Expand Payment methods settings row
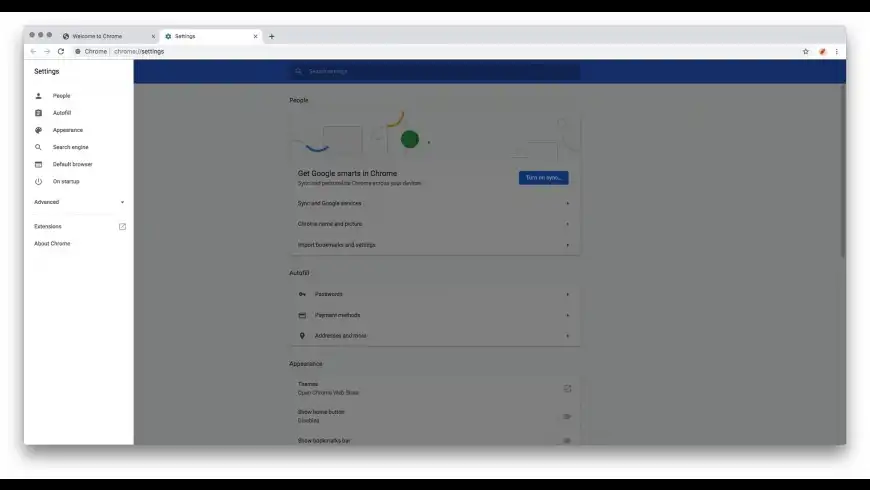The width and height of the screenshot is (870, 490). point(435,315)
